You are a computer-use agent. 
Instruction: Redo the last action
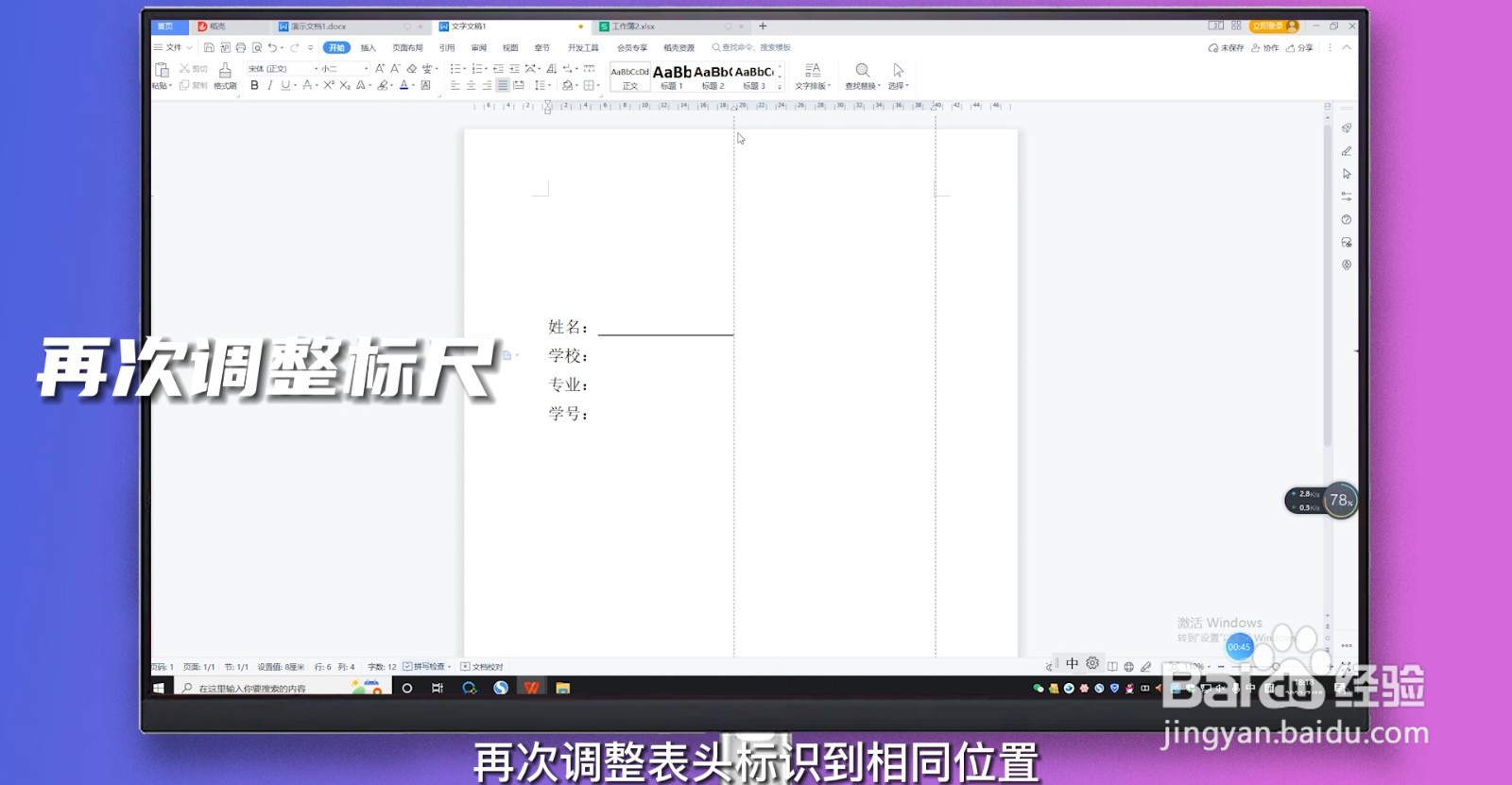point(294,47)
